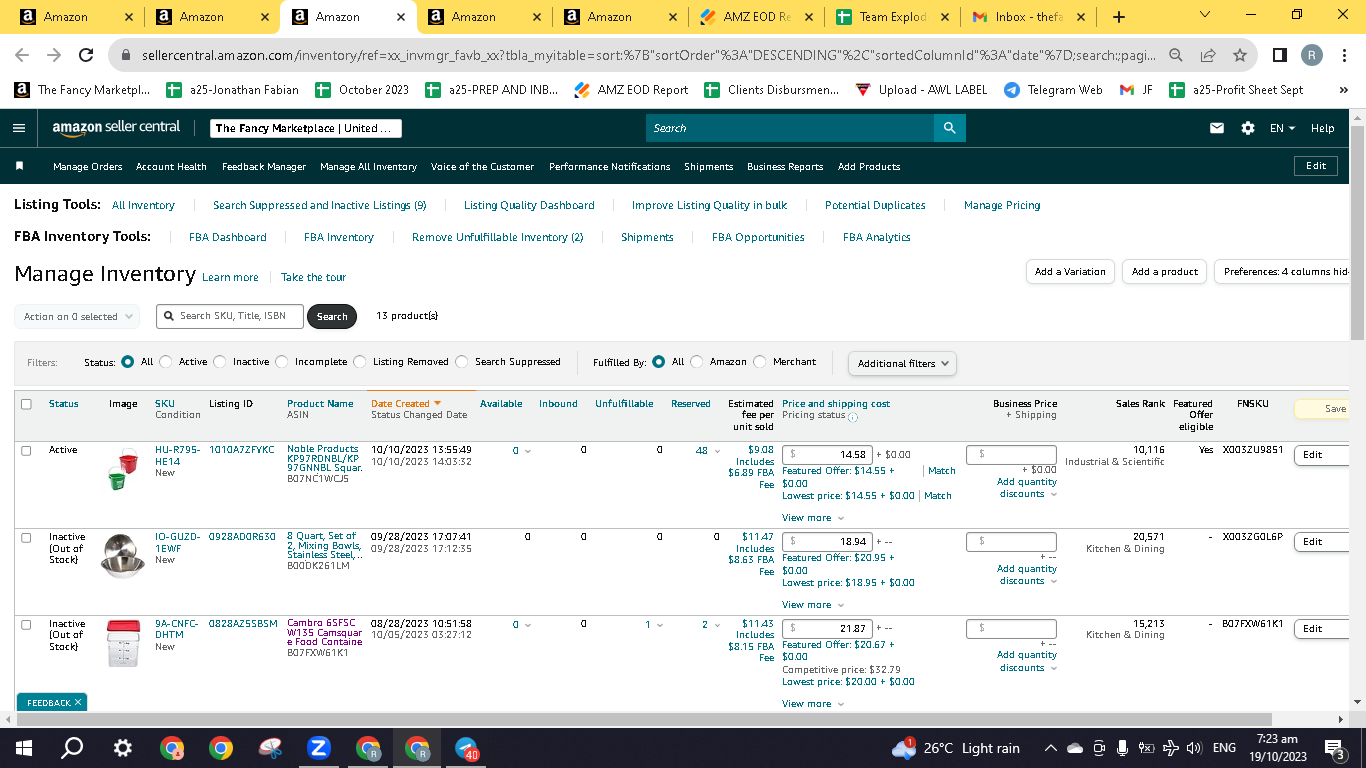1366x768 pixels.
Task: Click the Search SKU, Title, ISBN field
Action: [x=229, y=316]
